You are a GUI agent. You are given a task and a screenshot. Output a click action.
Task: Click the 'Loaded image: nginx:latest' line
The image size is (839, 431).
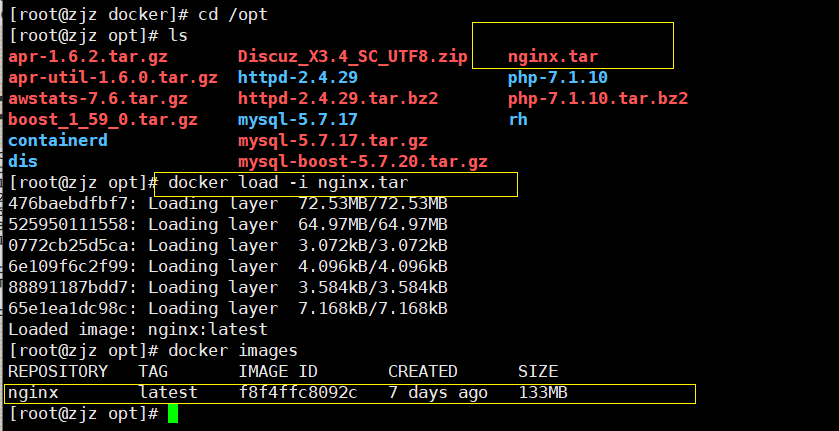138,329
